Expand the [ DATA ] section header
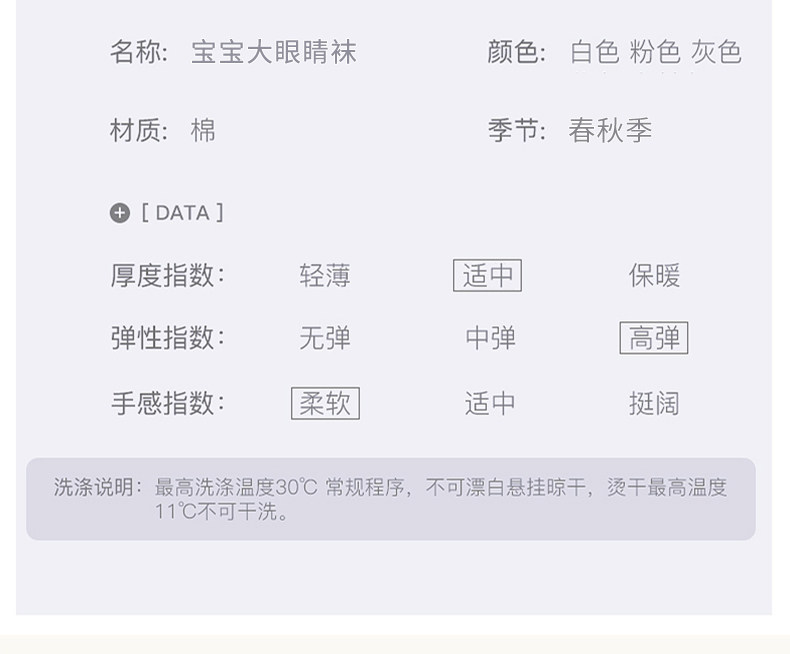This screenshot has width=790, height=654. point(182,213)
